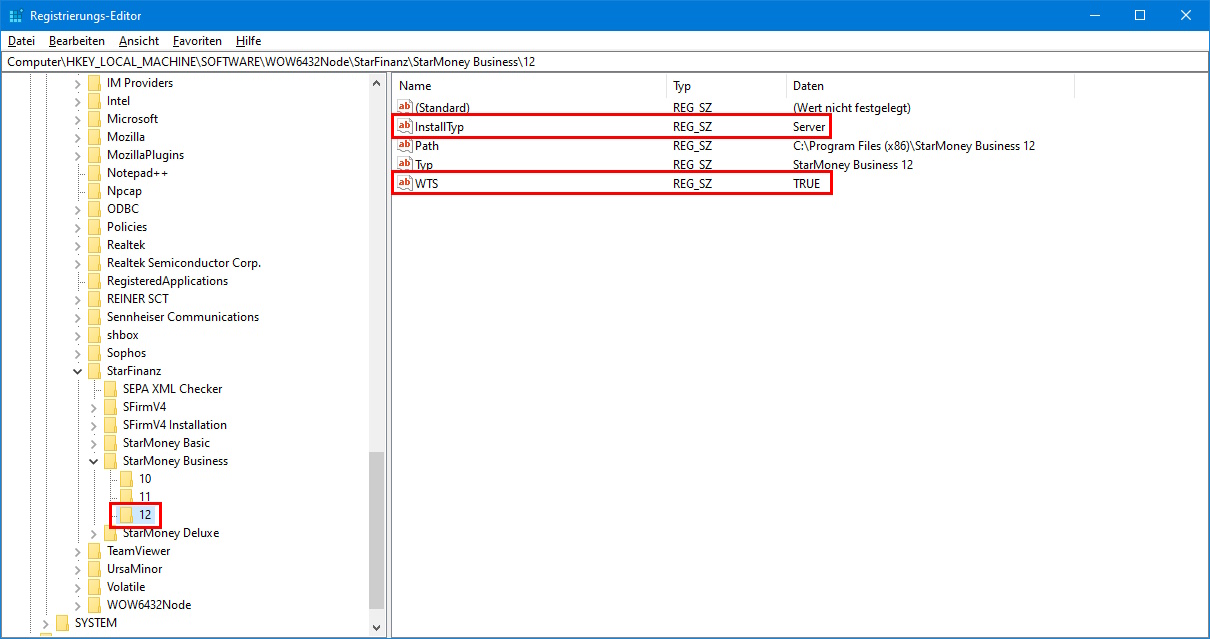Select the string icon beside the Typ value
Viewport: 1210px width, 639px height.
click(x=405, y=164)
